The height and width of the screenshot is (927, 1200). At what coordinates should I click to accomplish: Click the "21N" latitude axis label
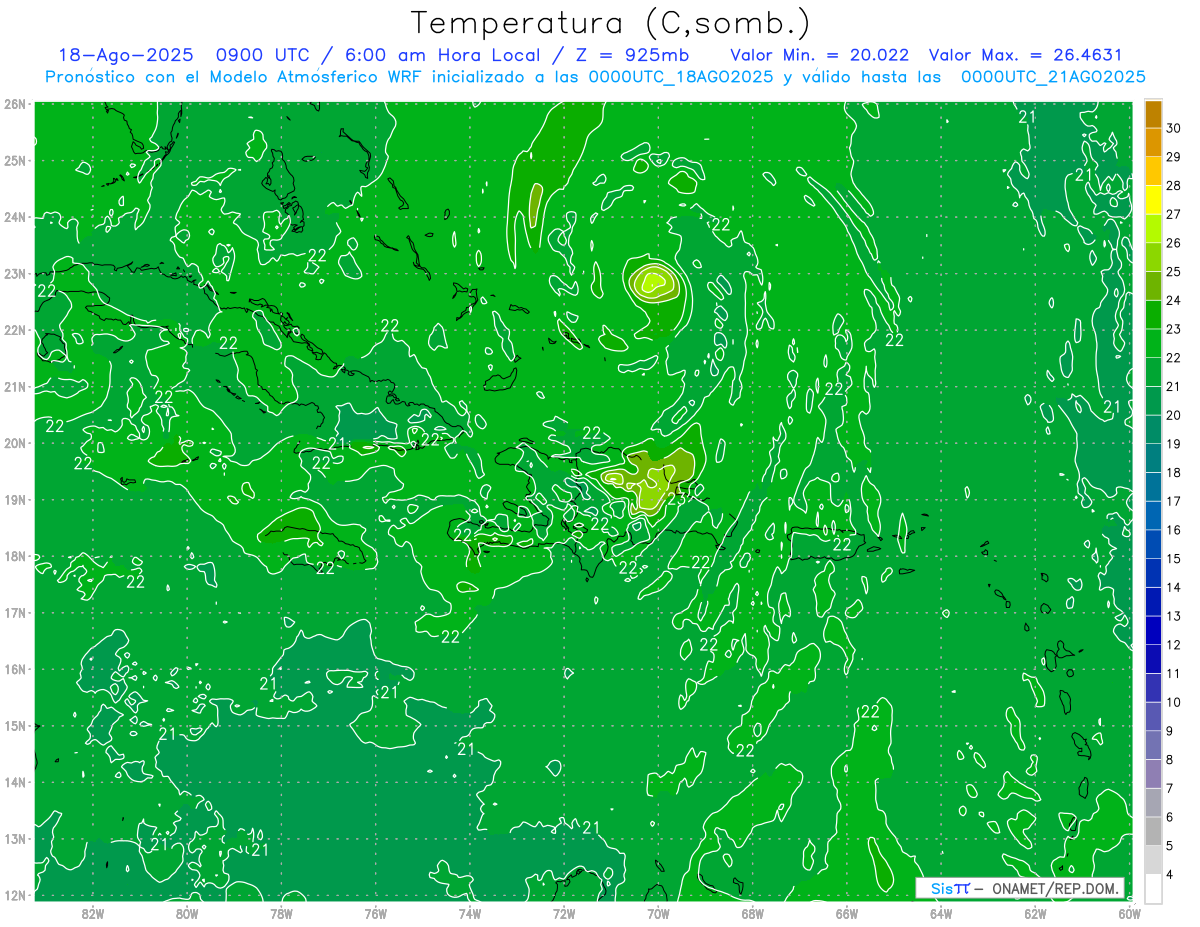pos(15,386)
